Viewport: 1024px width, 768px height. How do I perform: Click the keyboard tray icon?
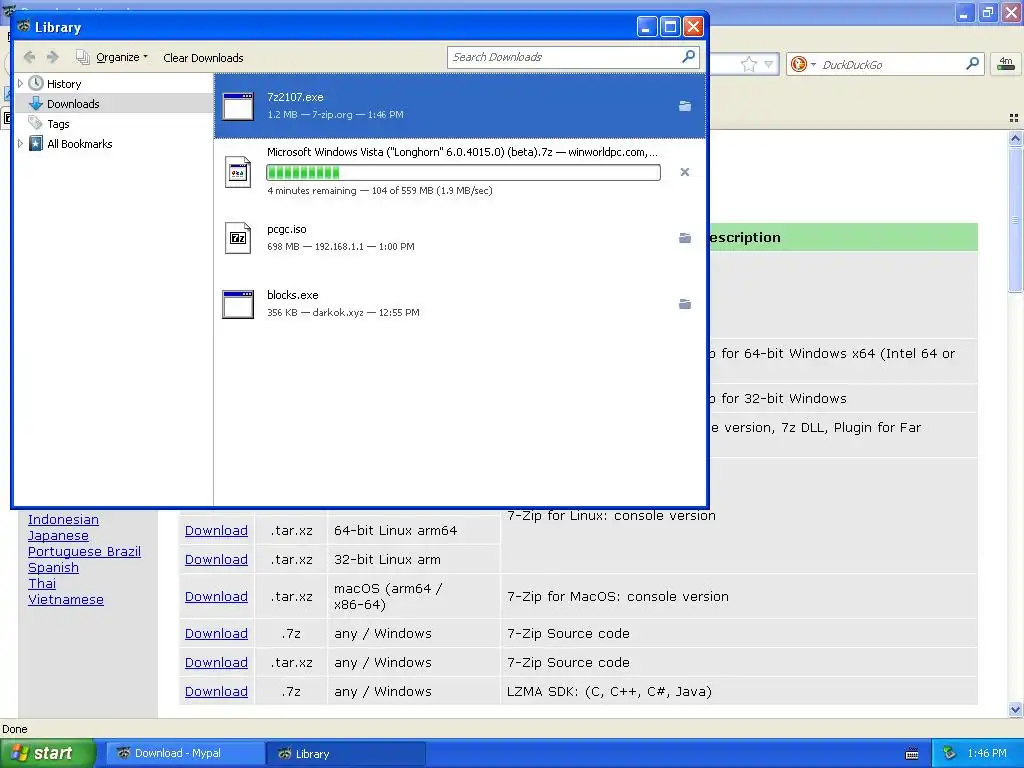point(912,754)
